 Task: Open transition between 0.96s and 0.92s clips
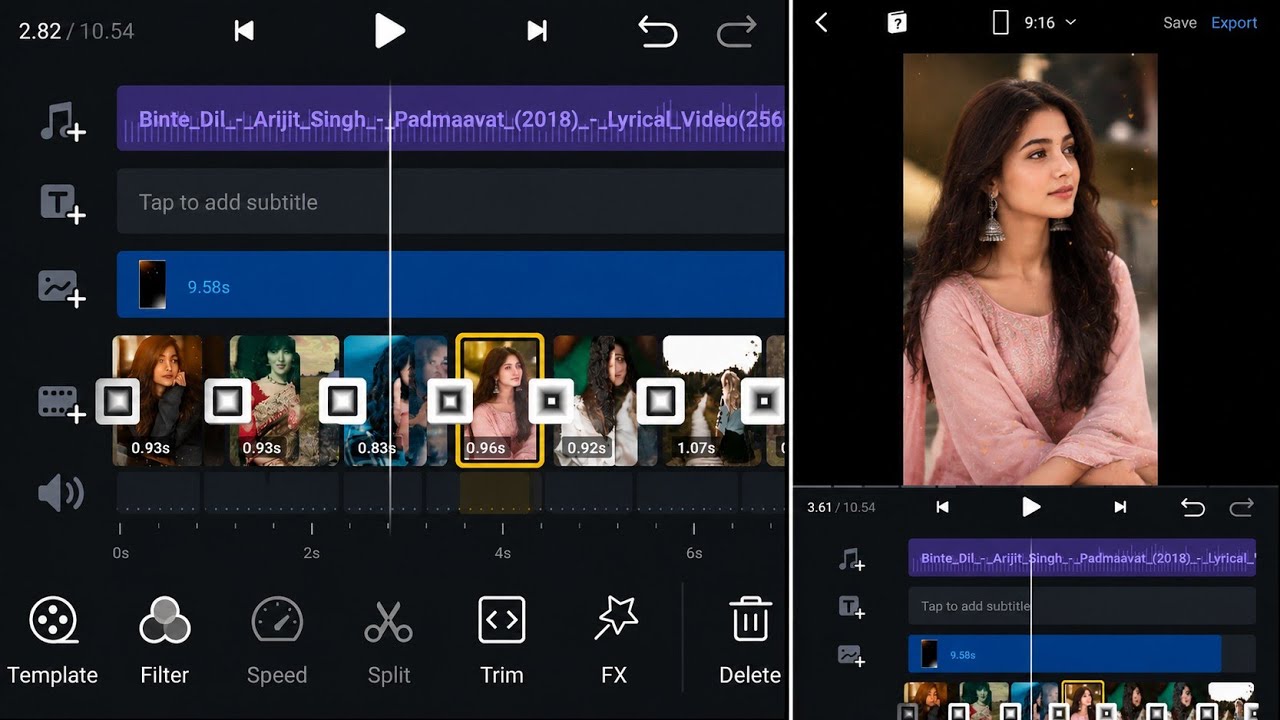click(x=550, y=401)
